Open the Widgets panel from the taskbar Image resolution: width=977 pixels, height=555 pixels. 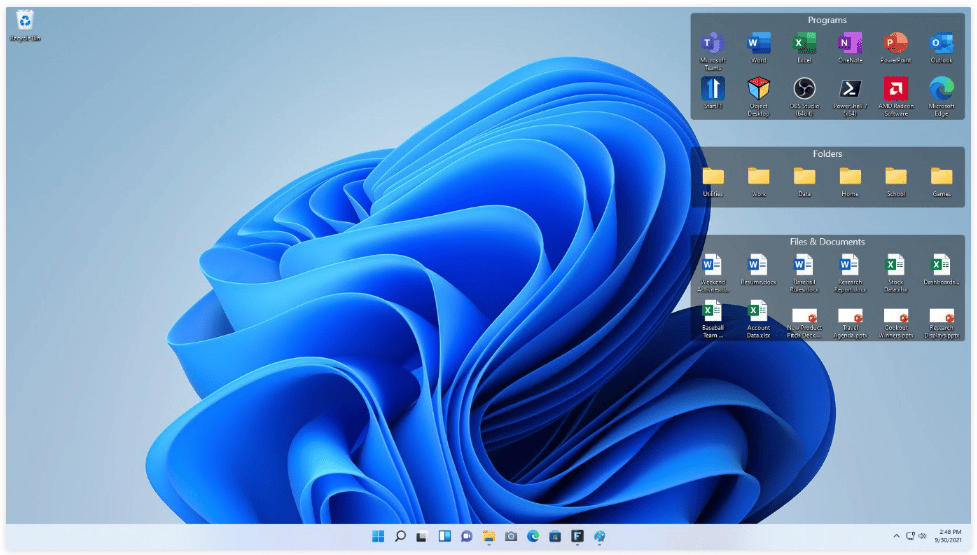pyautogui.click(x=444, y=536)
